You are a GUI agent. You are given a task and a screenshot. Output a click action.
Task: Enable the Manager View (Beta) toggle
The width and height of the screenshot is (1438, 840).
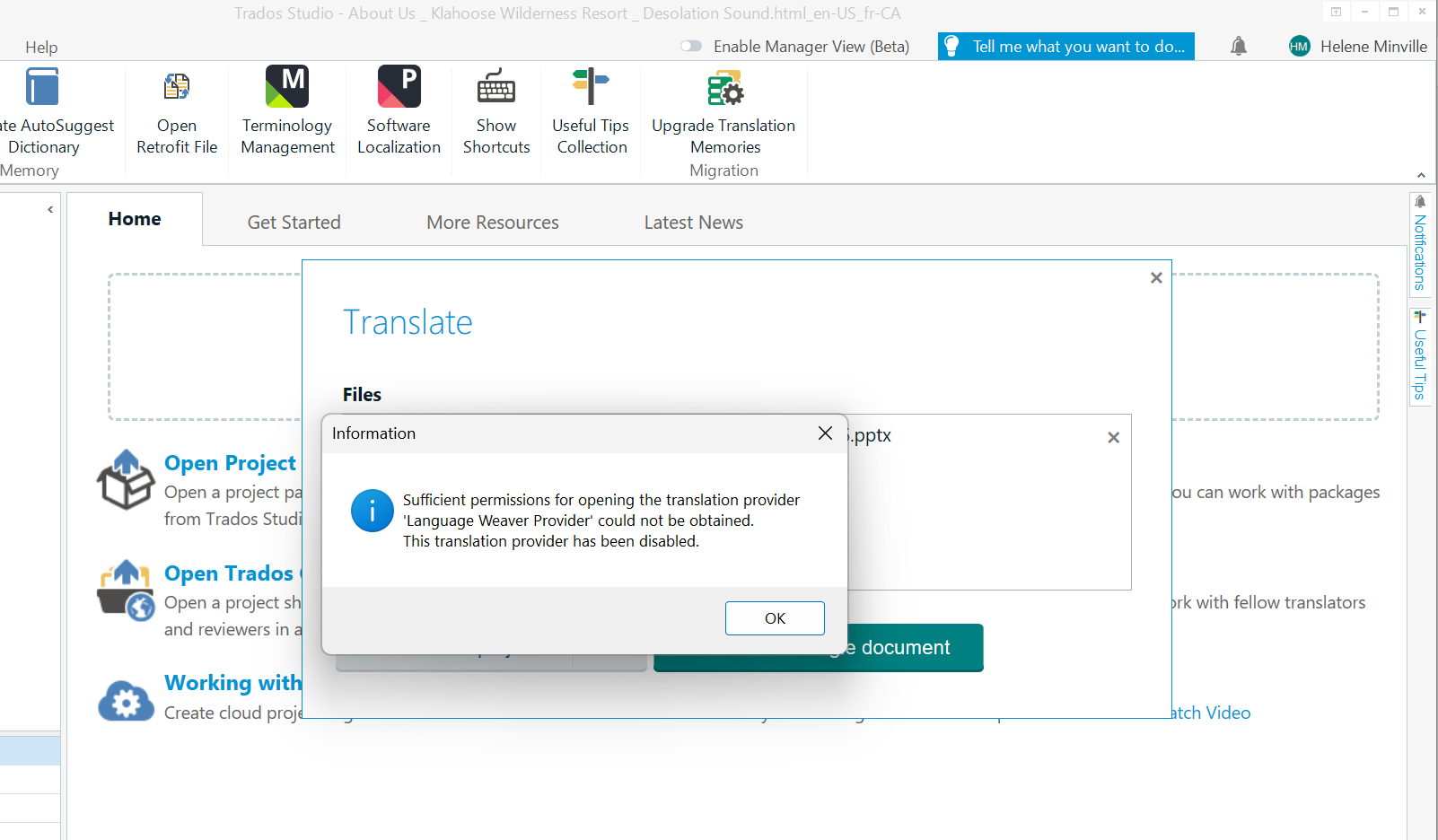pos(691,46)
